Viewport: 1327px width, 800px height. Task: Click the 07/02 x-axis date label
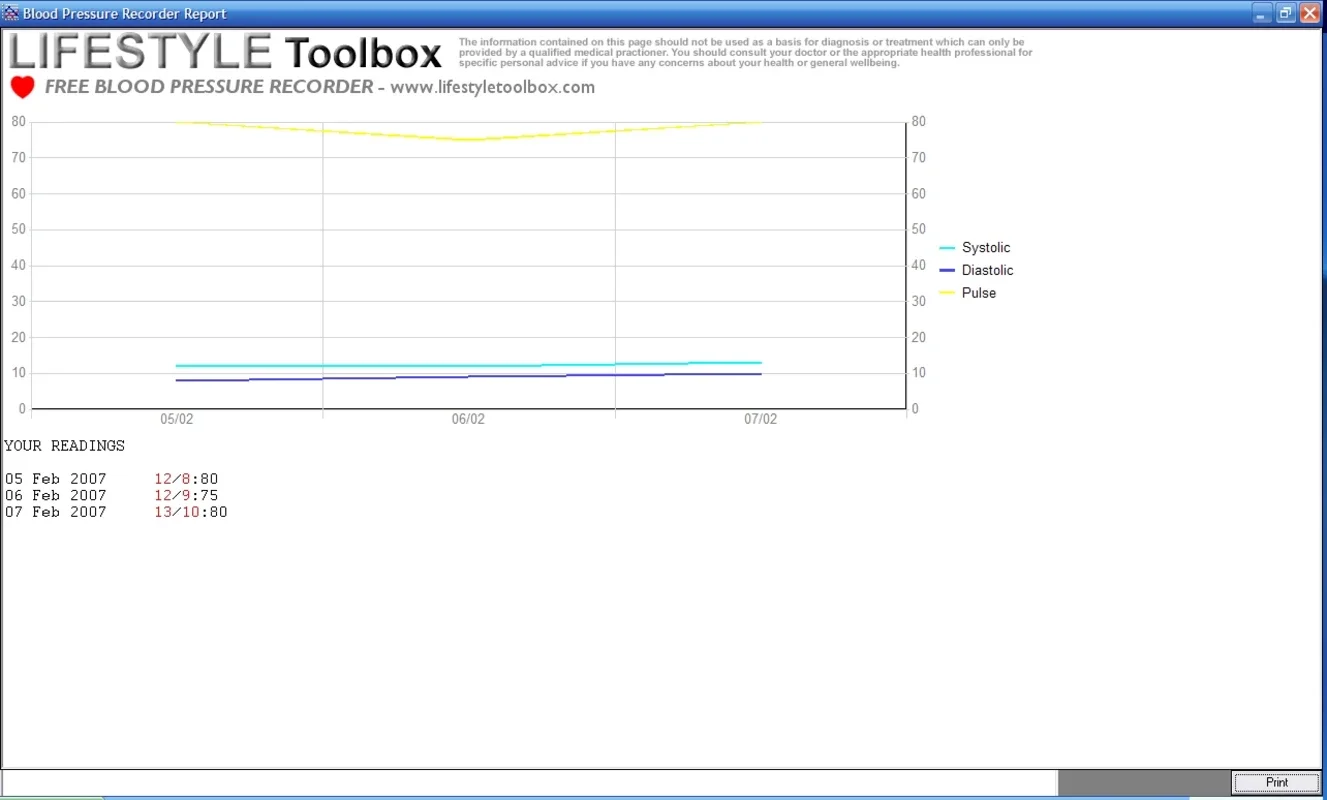(x=760, y=419)
